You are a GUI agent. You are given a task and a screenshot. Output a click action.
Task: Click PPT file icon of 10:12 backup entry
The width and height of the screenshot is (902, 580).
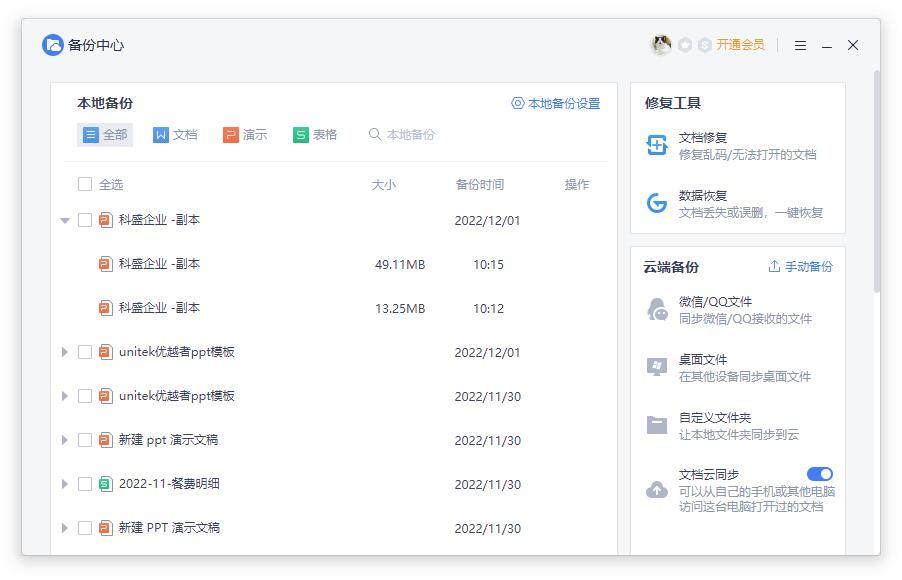pyautogui.click(x=105, y=308)
